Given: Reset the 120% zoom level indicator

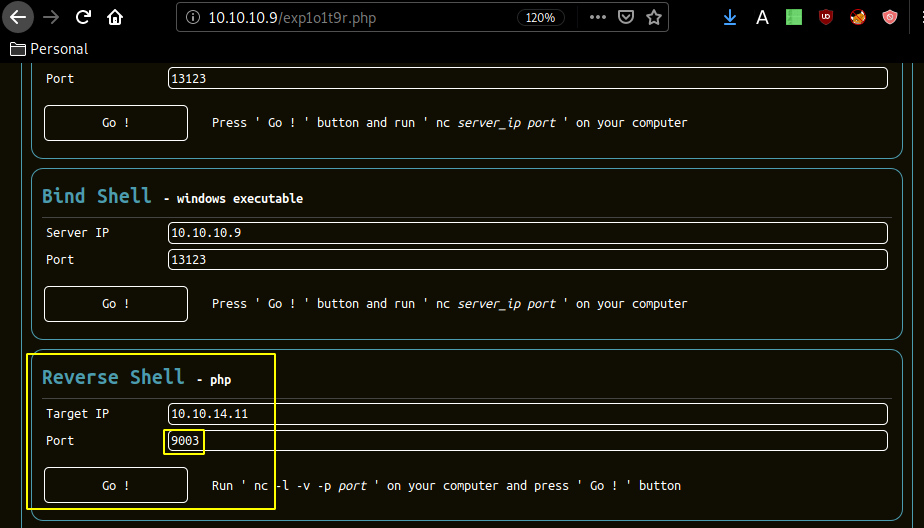Looking at the screenshot, I should click(x=541, y=18).
